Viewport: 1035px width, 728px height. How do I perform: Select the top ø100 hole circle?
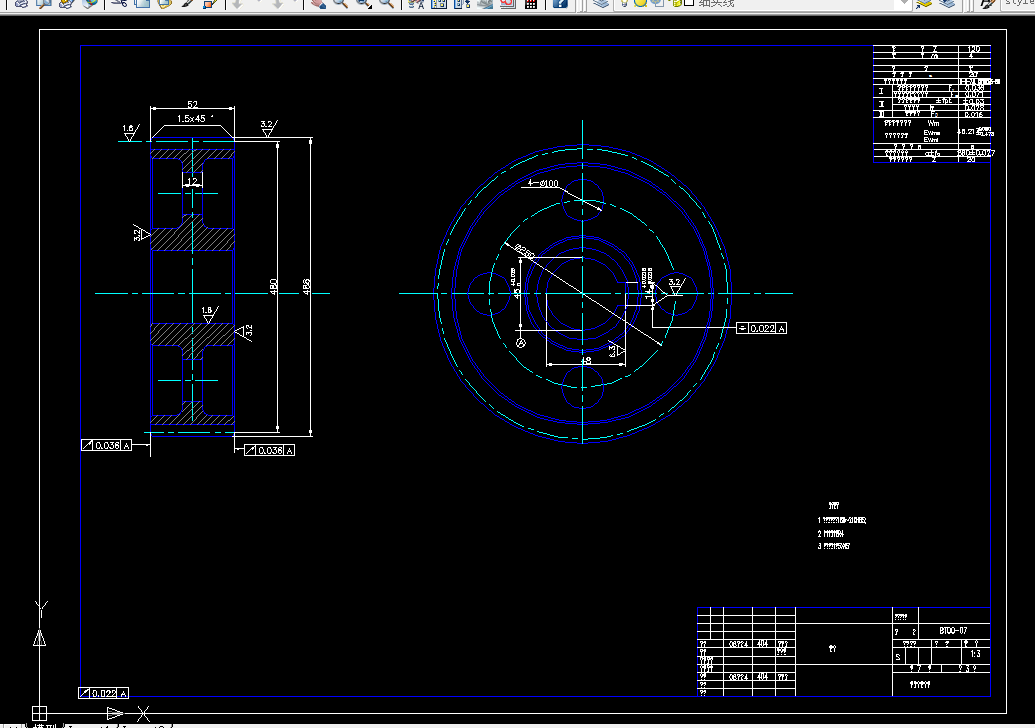[x=582, y=200]
